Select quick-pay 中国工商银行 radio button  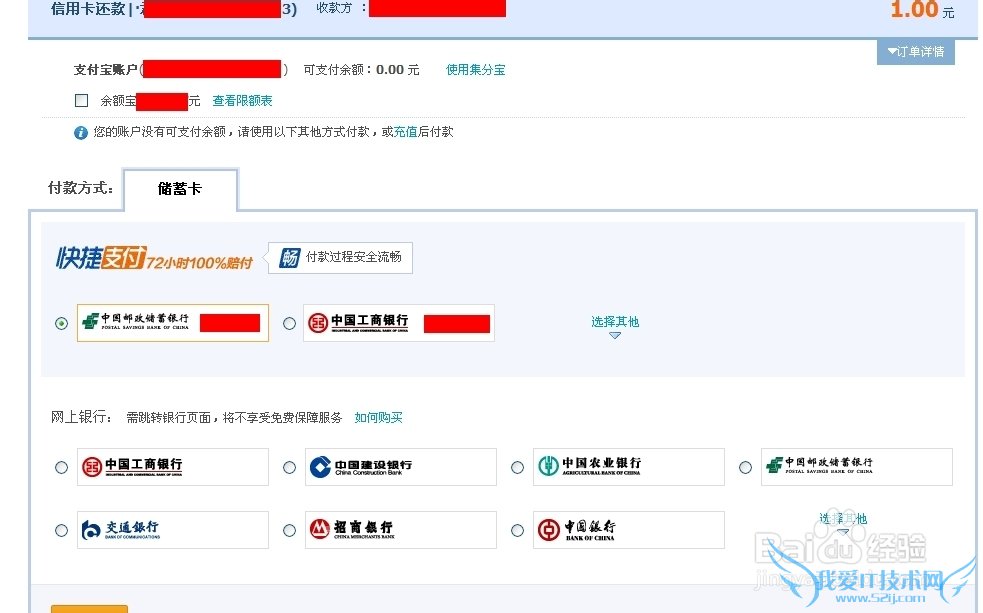tap(289, 323)
